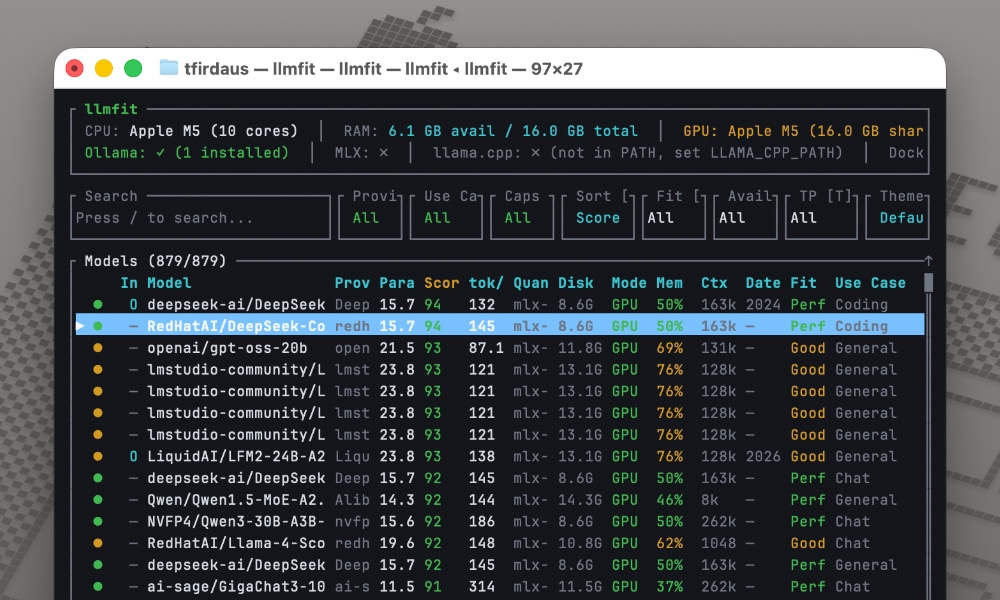
Task: Click the models list scrollbar thumb
Action: tap(928, 282)
